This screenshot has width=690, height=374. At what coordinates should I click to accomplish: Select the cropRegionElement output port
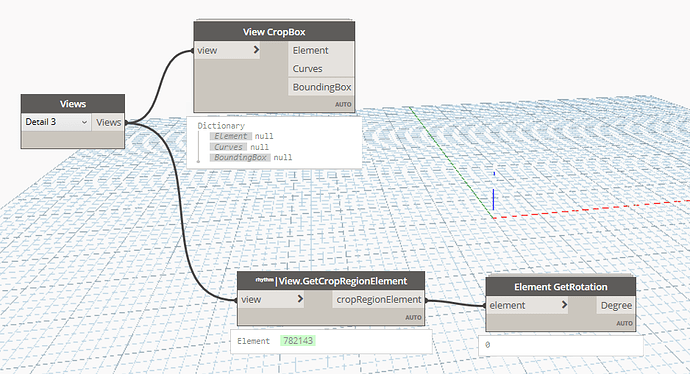[x=378, y=300]
